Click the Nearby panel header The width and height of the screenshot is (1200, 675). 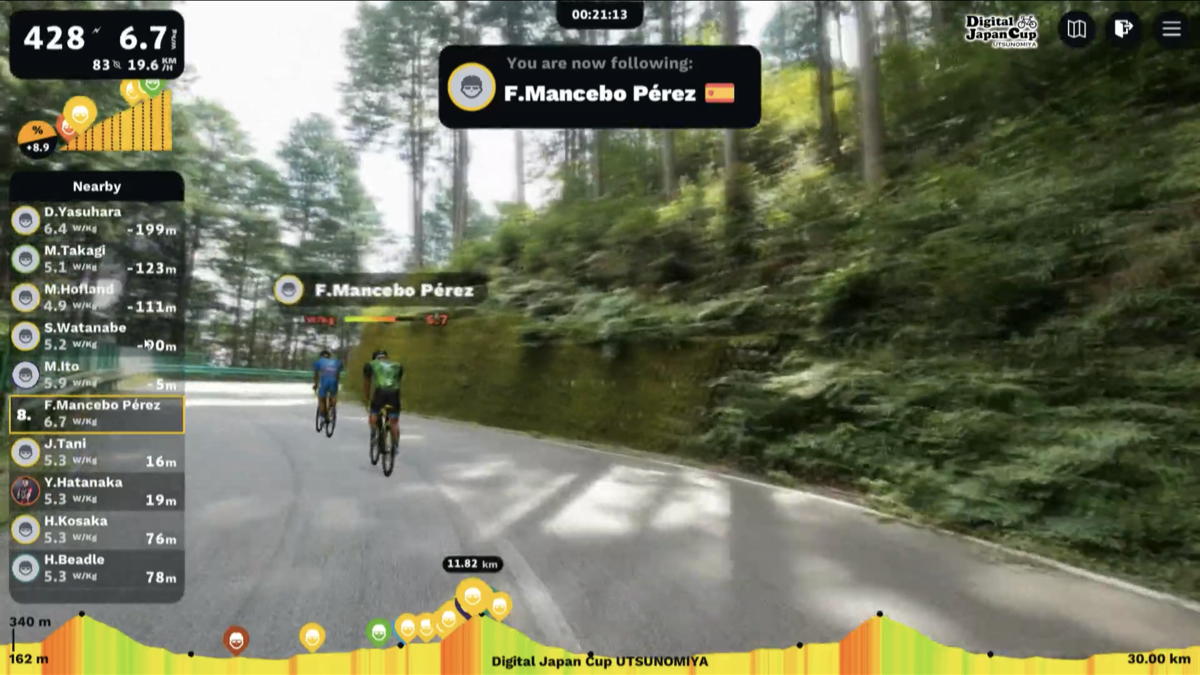pos(97,186)
